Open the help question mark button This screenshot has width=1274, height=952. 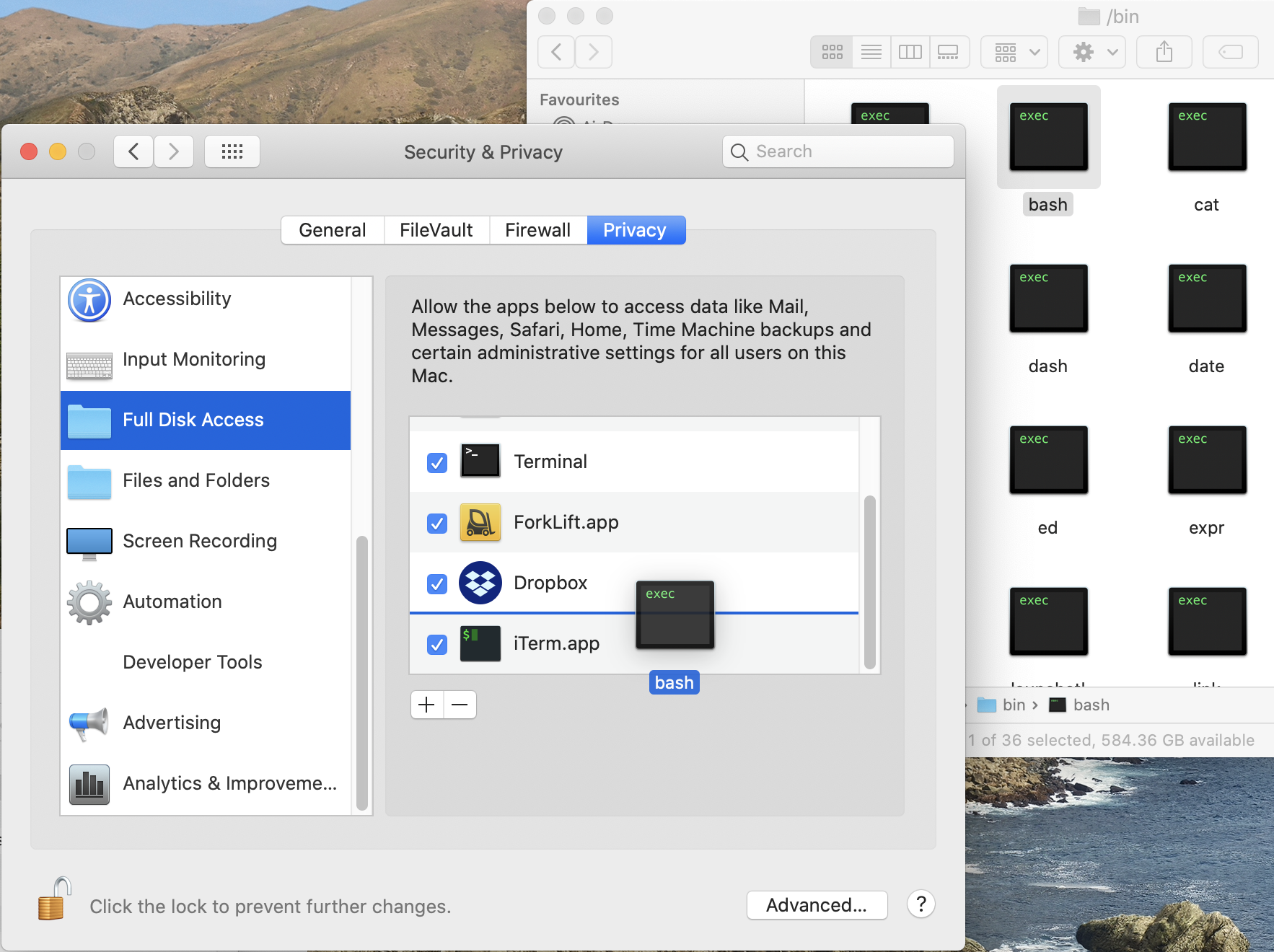[921, 904]
